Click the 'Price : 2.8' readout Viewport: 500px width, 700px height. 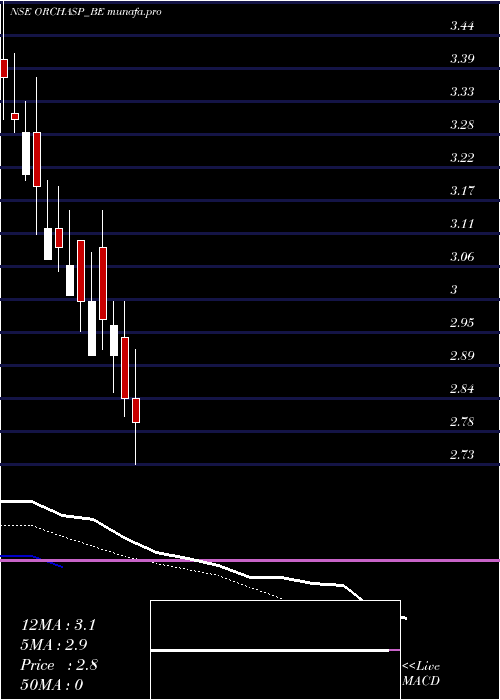[x=59, y=665]
